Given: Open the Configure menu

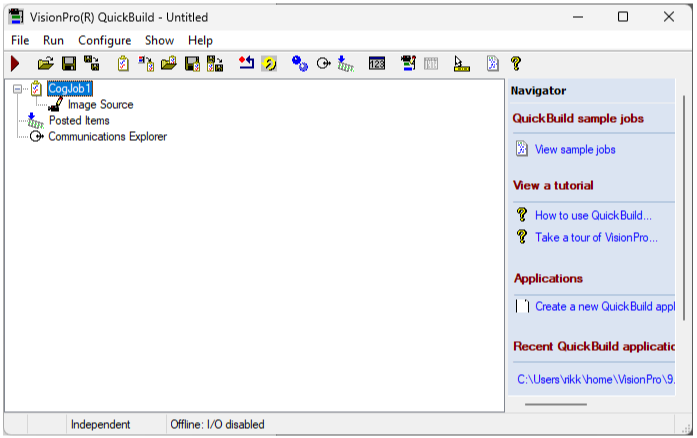Looking at the screenshot, I should click(104, 40).
